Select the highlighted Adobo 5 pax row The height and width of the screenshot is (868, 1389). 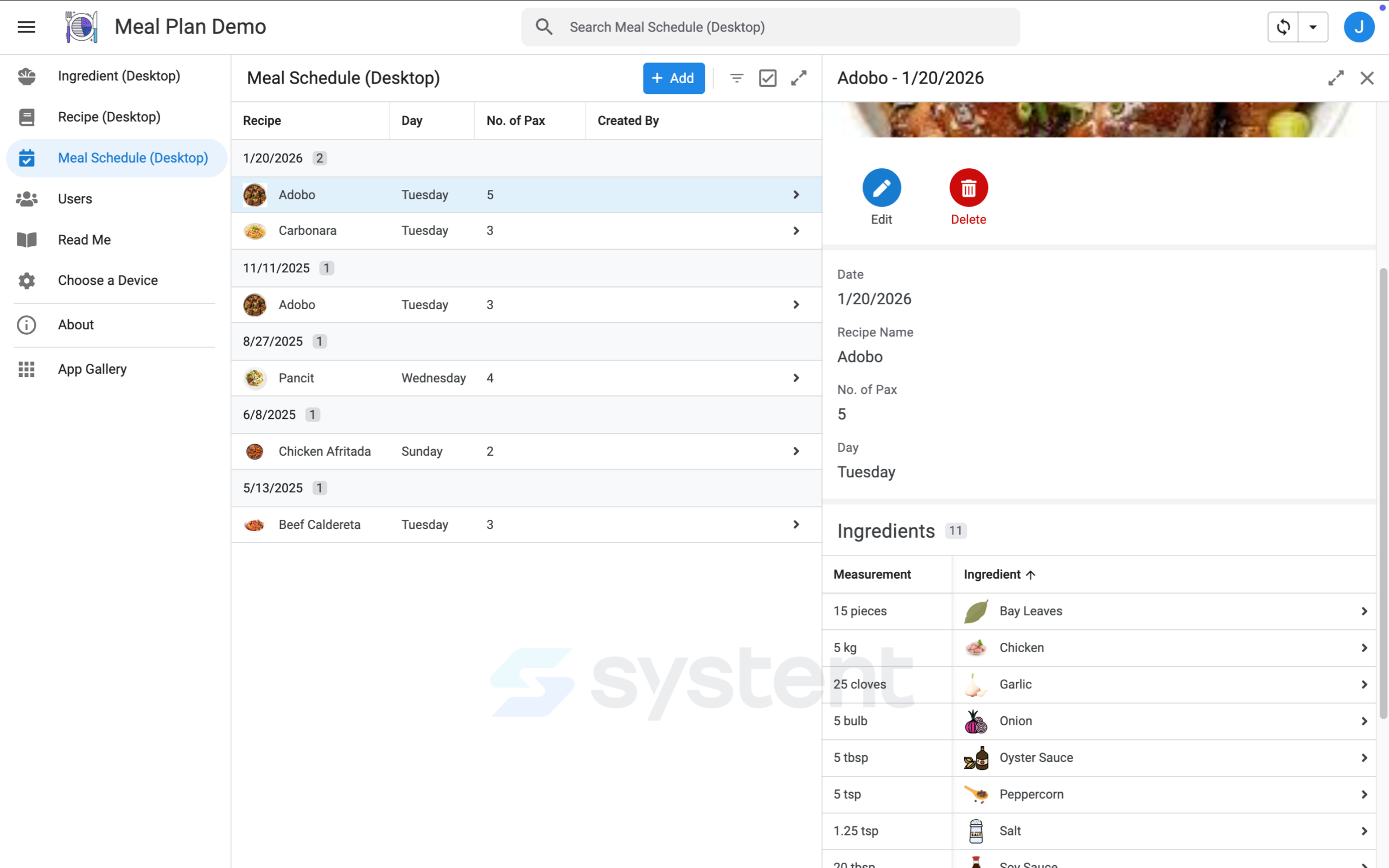pyautogui.click(x=526, y=195)
